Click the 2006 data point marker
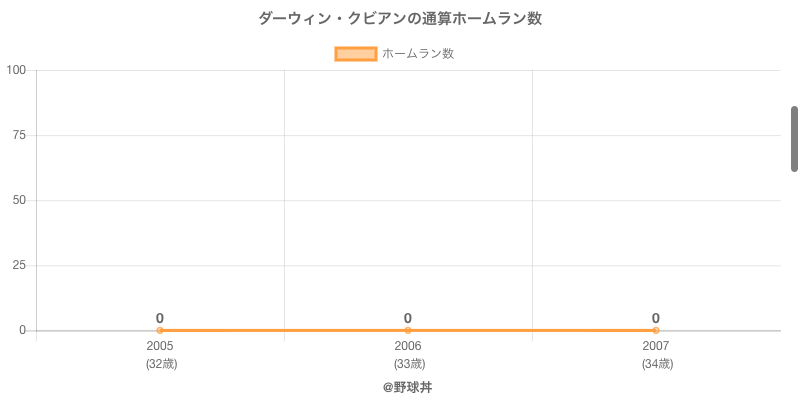The width and height of the screenshot is (800, 400). click(x=408, y=330)
